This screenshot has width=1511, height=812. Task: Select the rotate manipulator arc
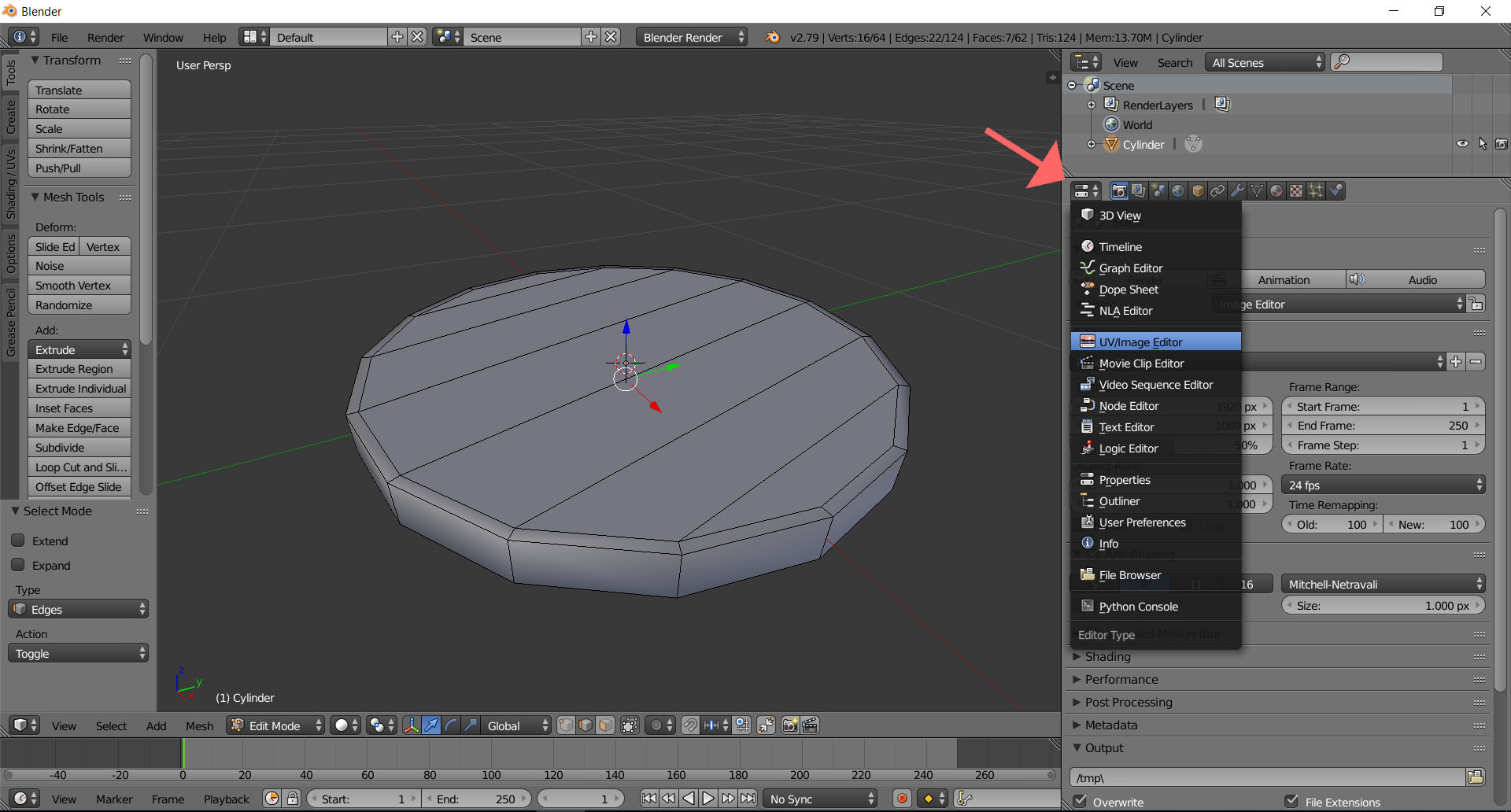point(451,725)
